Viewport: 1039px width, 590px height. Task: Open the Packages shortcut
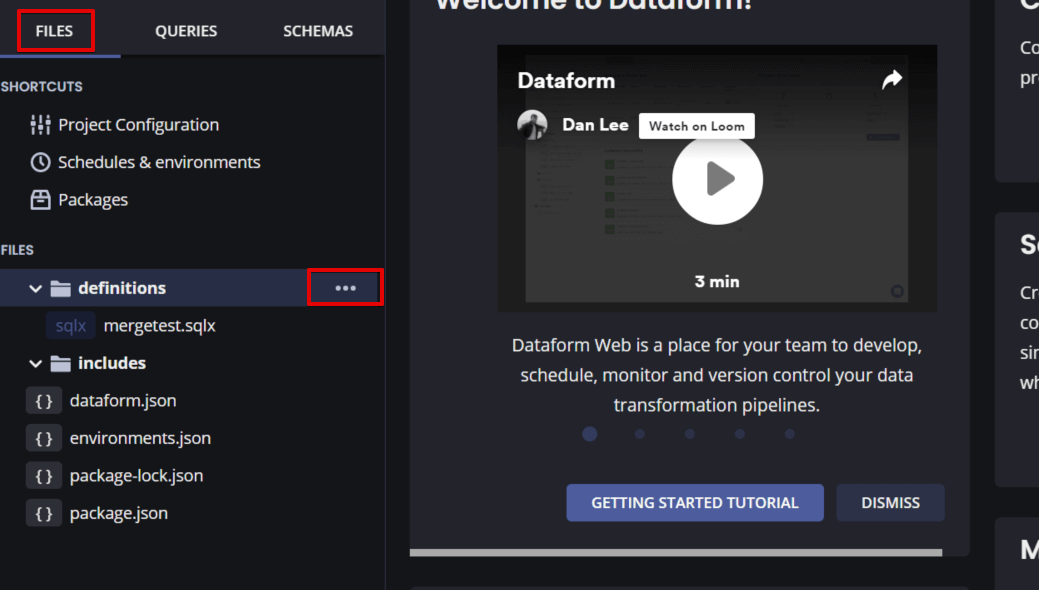click(93, 200)
